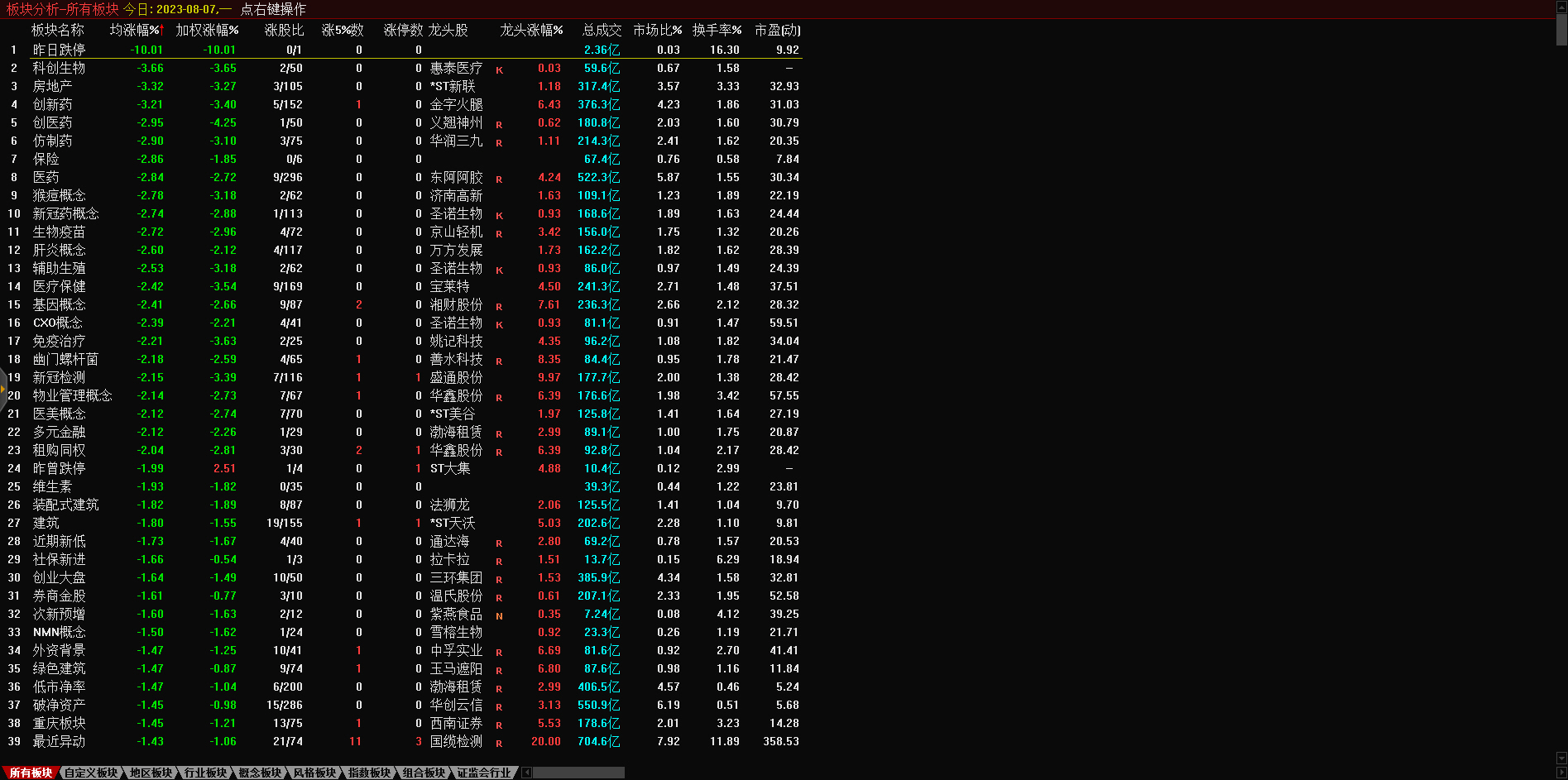Sort by 总成交 column header
The height and width of the screenshot is (780, 1568).
pos(602,30)
